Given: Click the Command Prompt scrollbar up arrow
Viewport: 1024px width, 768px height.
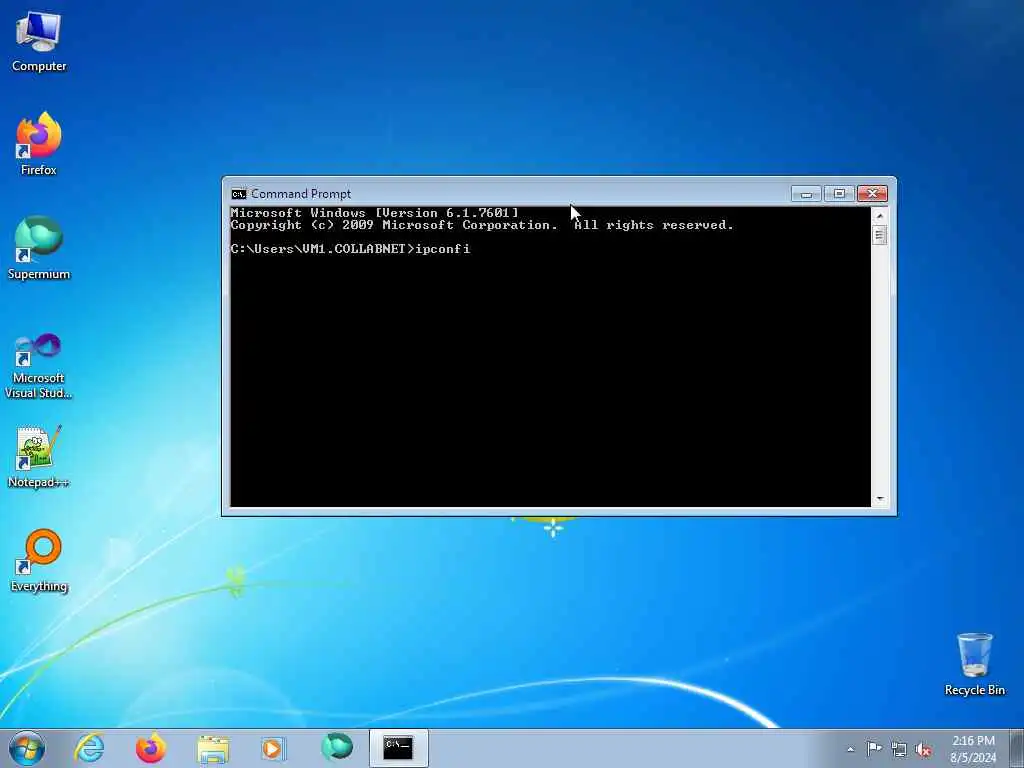Looking at the screenshot, I should [880, 216].
